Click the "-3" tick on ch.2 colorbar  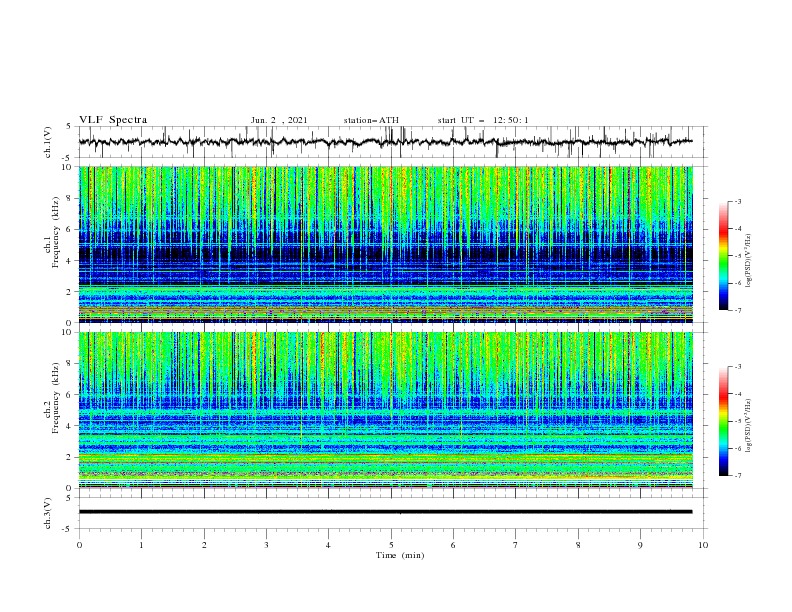point(737,367)
